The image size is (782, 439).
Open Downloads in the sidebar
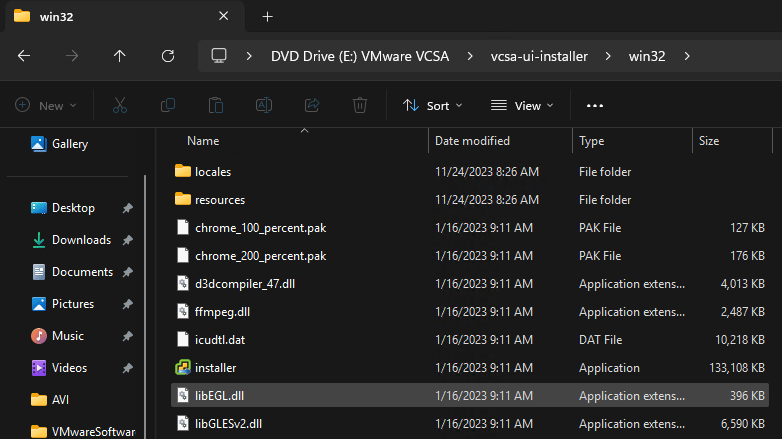(x=81, y=240)
